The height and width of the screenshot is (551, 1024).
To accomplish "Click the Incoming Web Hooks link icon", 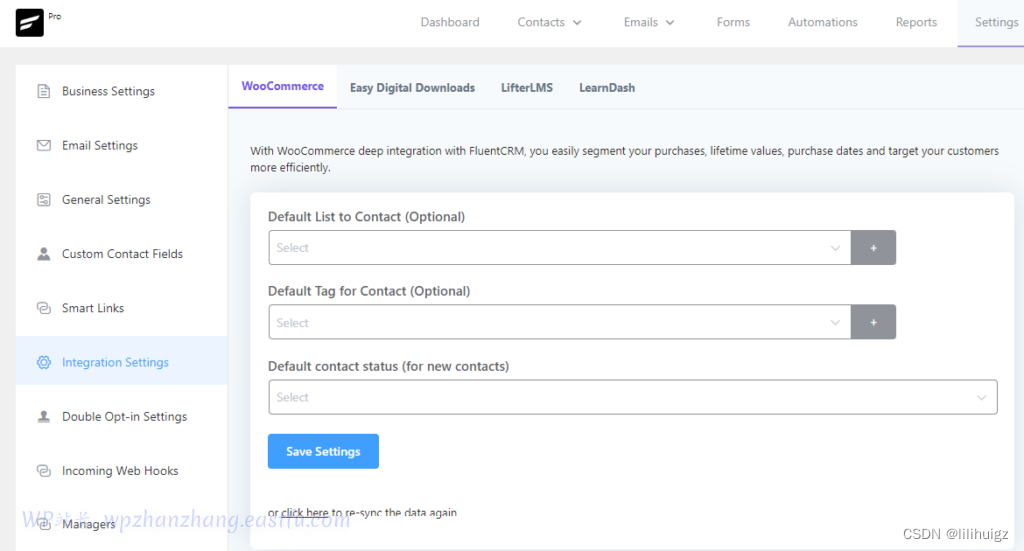I will click(44, 471).
